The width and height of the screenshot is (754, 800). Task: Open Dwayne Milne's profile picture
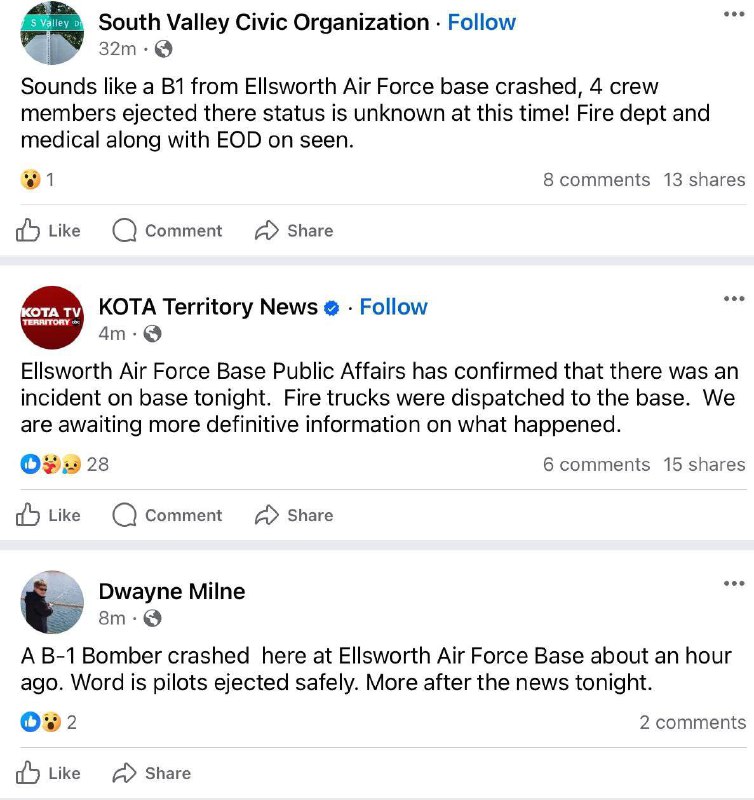(x=52, y=602)
